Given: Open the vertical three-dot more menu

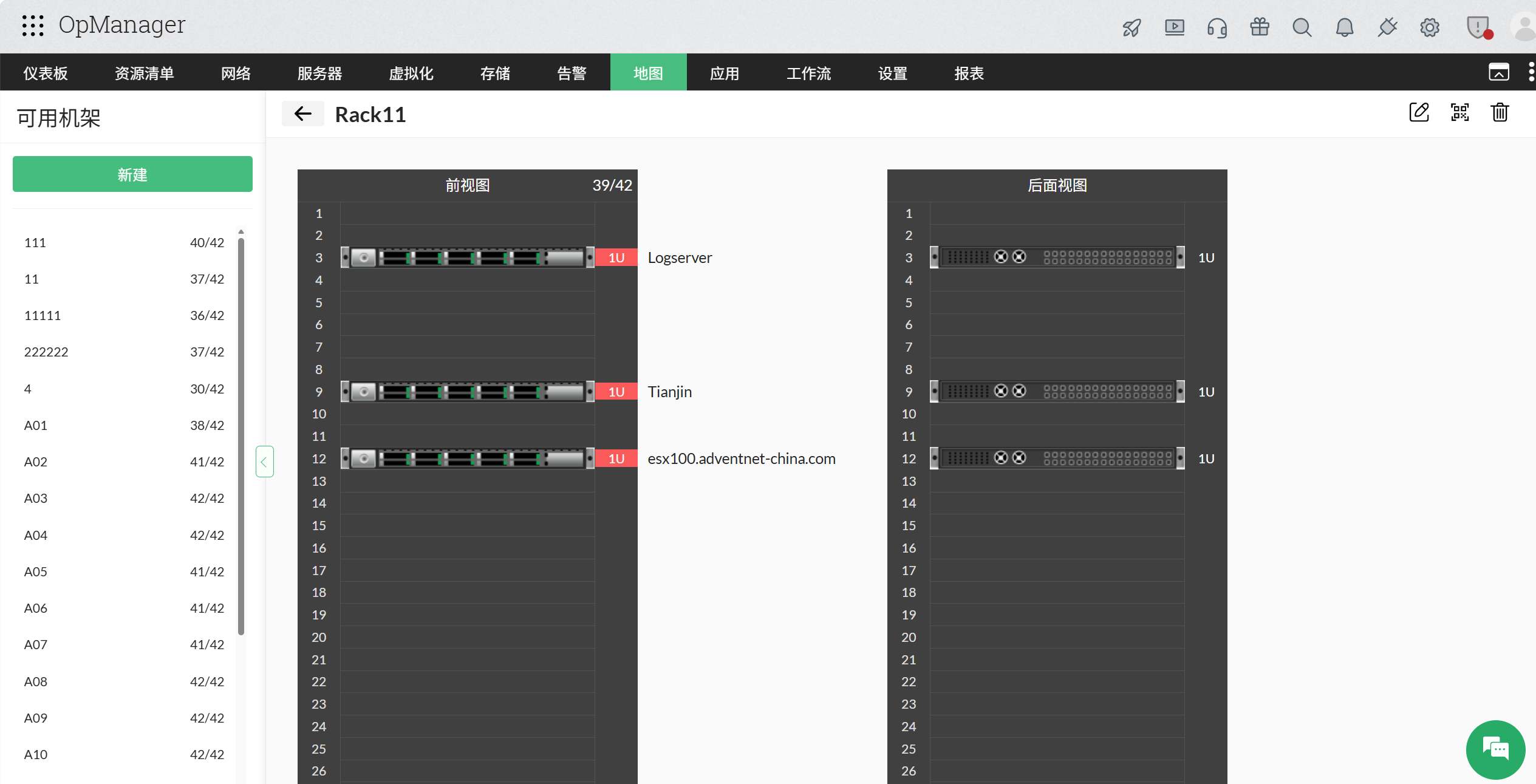Looking at the screenshot, I should point(1531,72).
